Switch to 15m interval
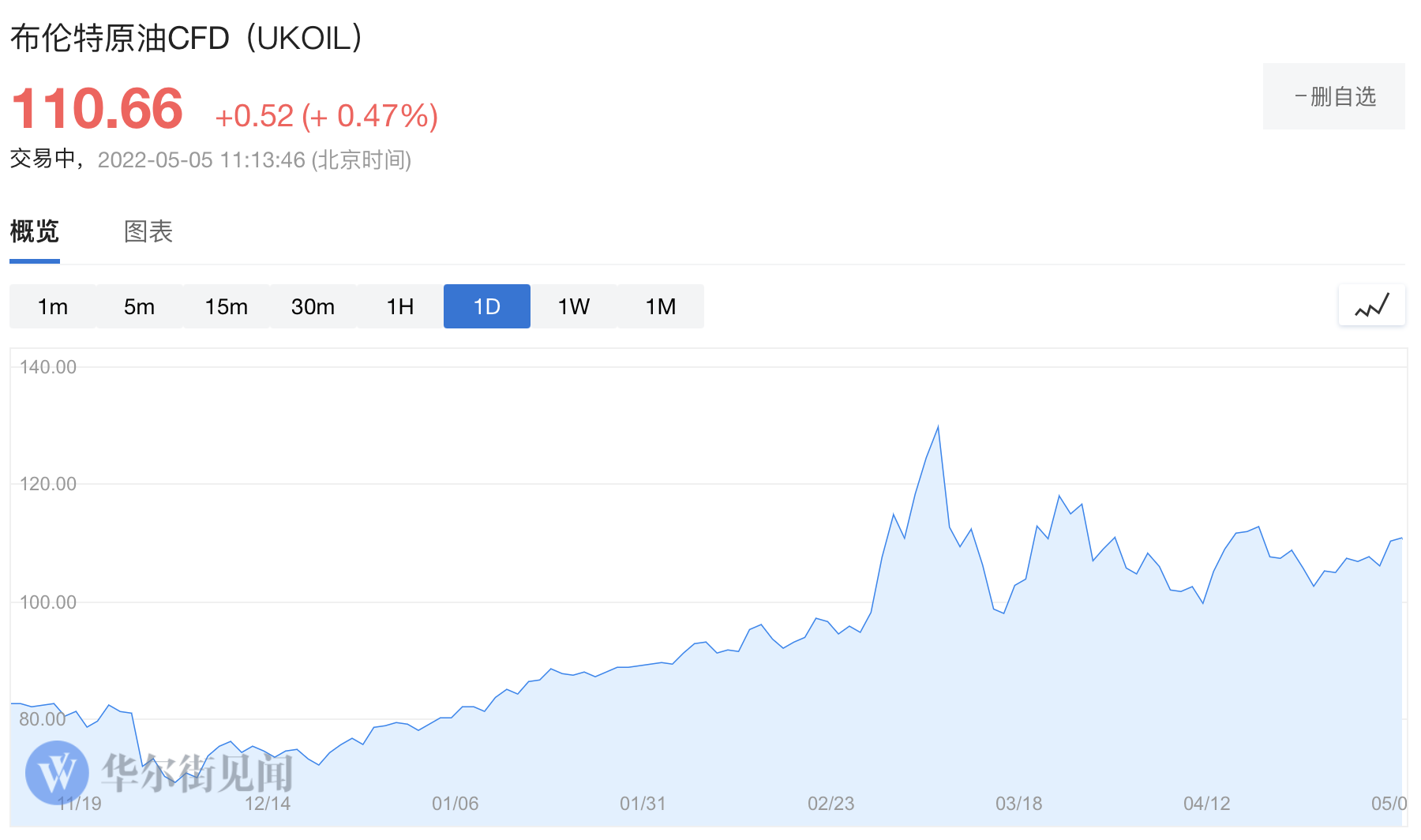 point(226,306)
